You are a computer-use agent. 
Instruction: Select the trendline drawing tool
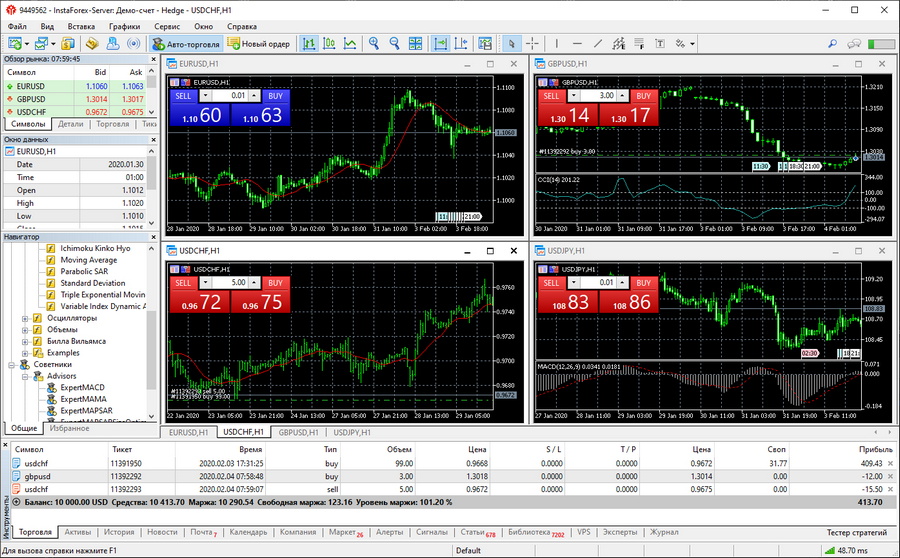[598, 44]
